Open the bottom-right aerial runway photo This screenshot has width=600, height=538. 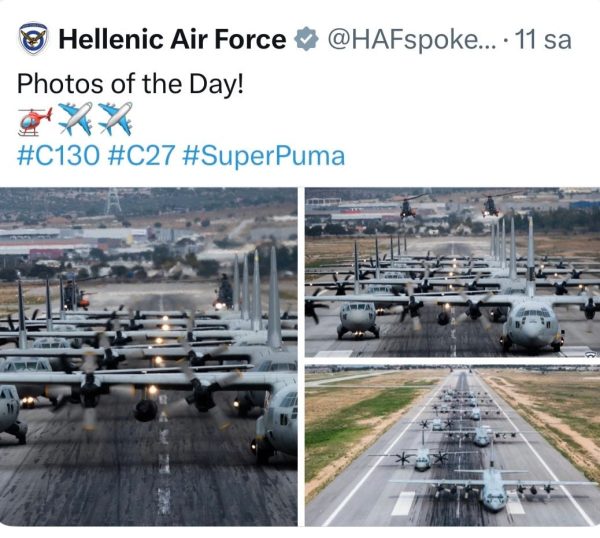pos(452,446)
